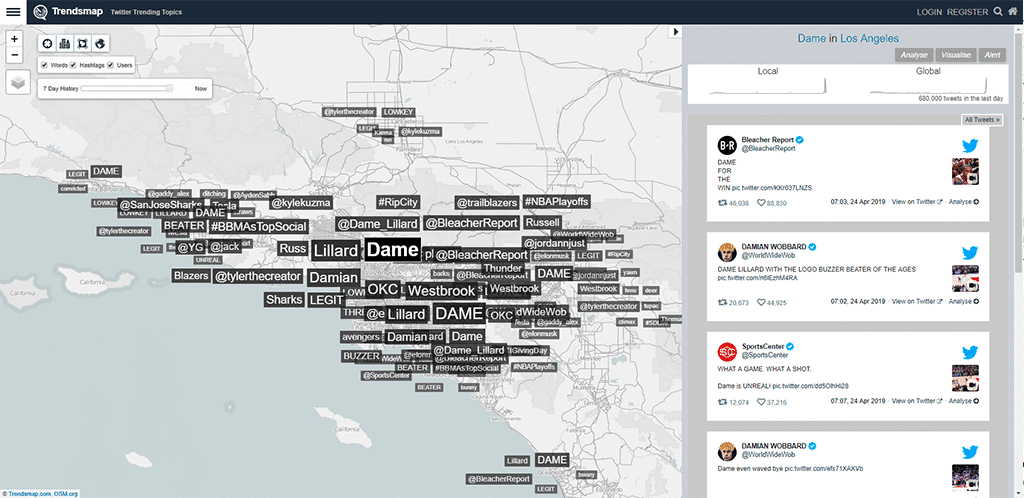Click retweet icon showing 20,673
Screen dimensions: 1024x498
(x=722, y=303)
